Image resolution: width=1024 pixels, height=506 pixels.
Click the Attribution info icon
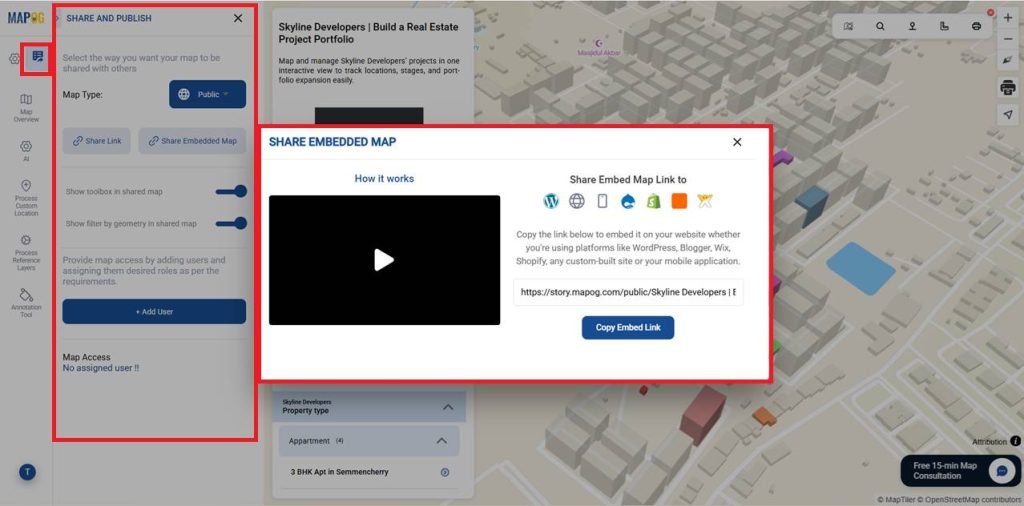1016,441
